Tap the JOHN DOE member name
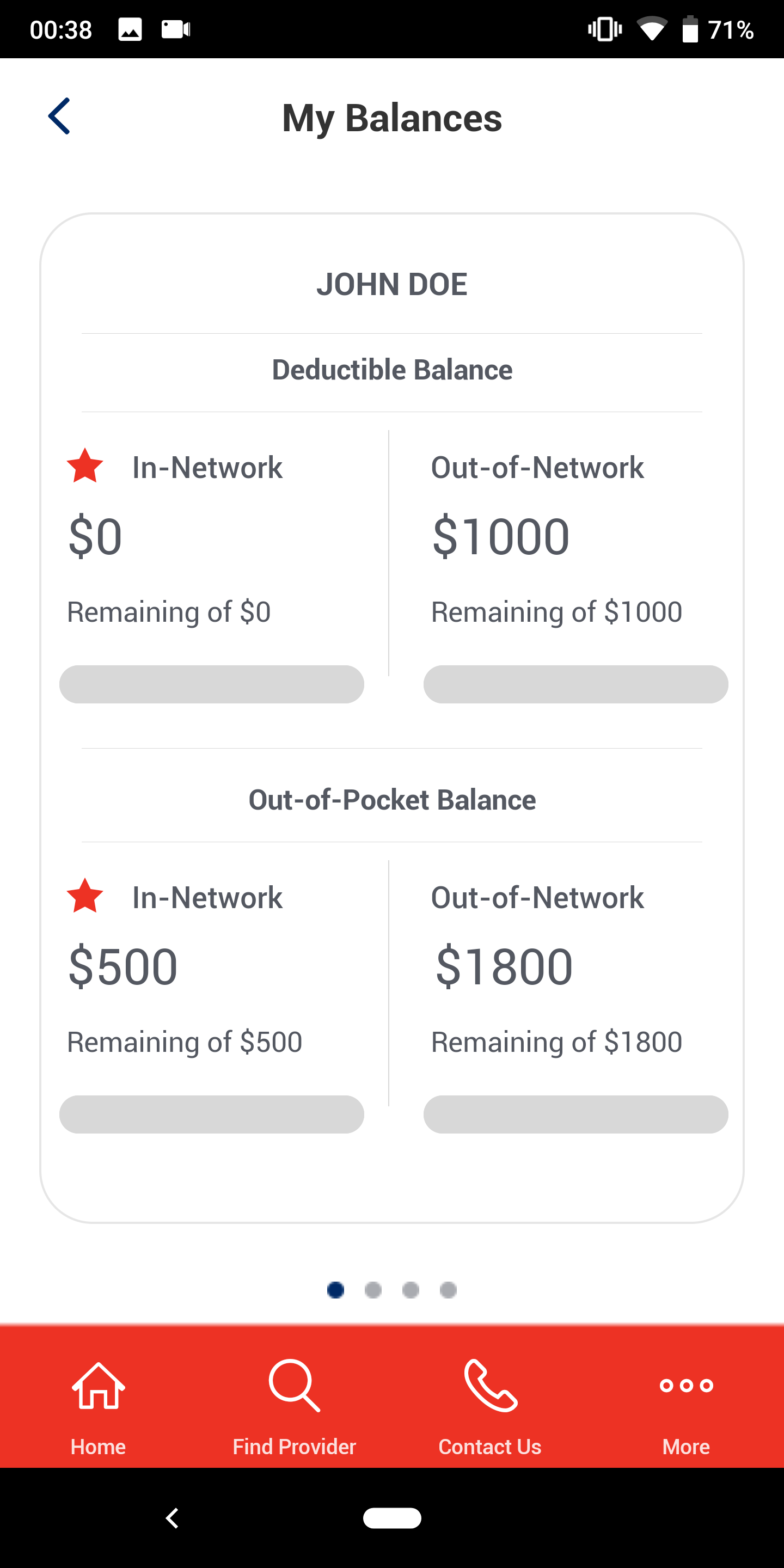Viewport: 784px width, 1568px height. pyautogui.click(x=392, y=284)
